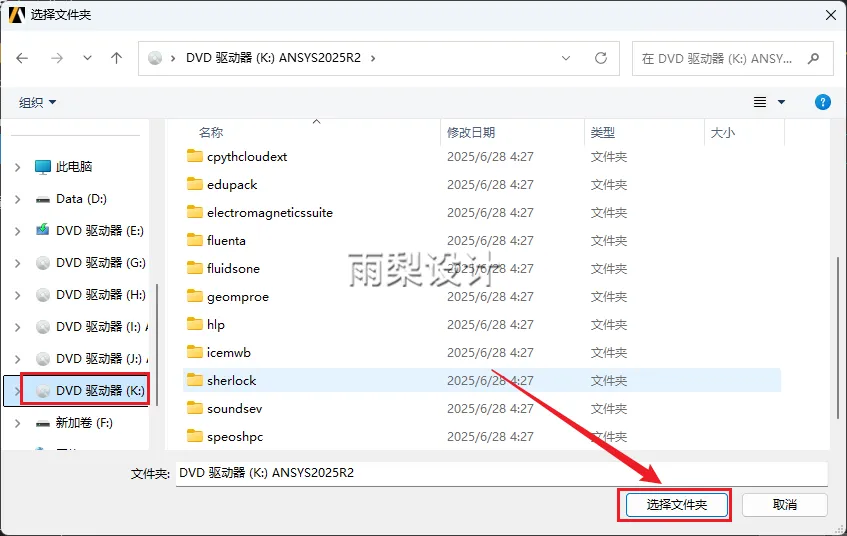Open view options dropdown arrow
This screenshot has height=536, width=847.
click(781, 102)
